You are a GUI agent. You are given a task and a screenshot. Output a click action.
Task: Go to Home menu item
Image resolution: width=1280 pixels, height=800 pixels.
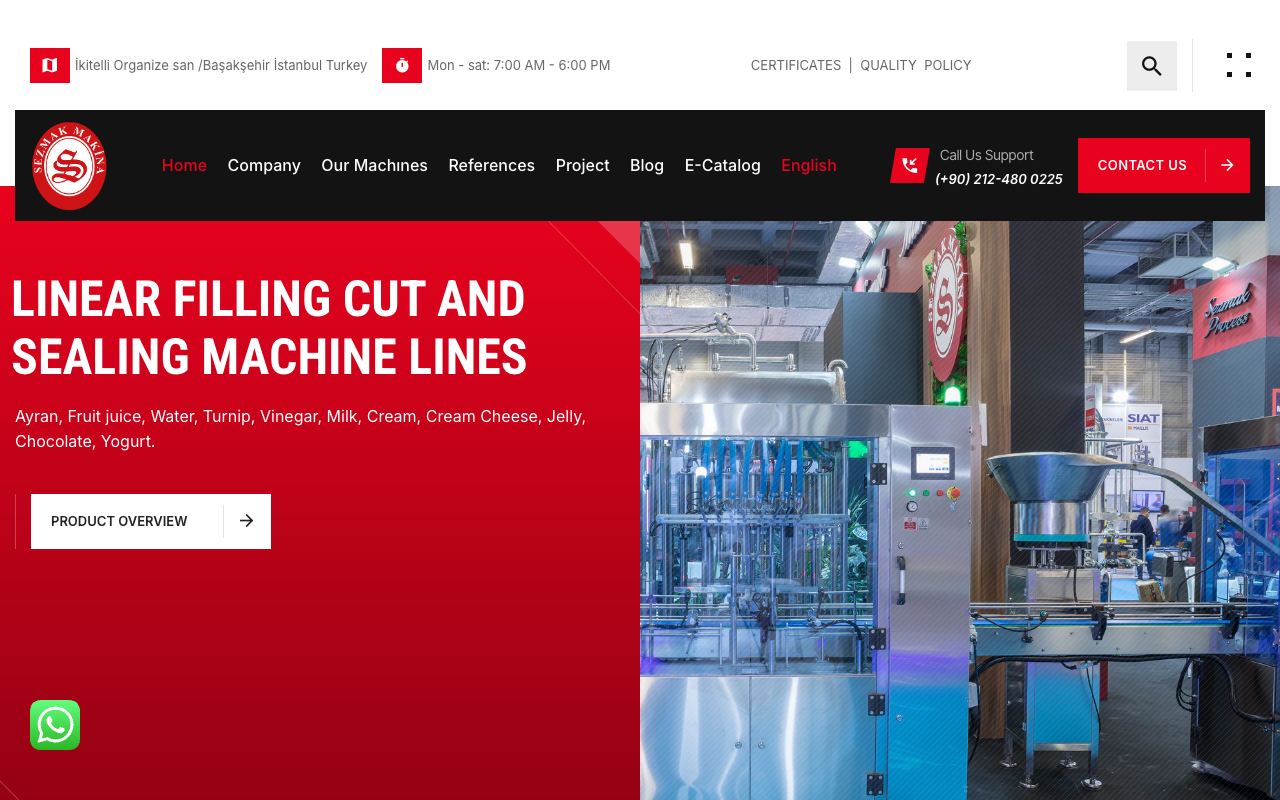[x=184, y=165]
